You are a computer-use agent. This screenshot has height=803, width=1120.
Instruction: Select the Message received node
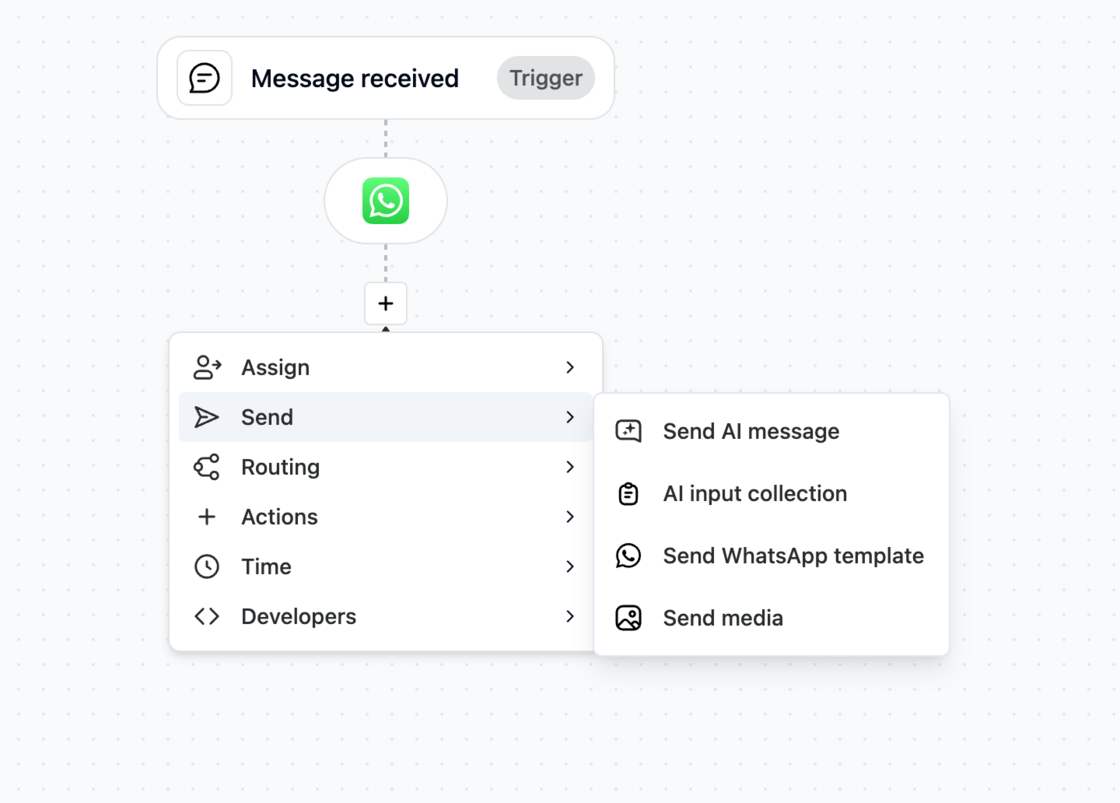386,78
